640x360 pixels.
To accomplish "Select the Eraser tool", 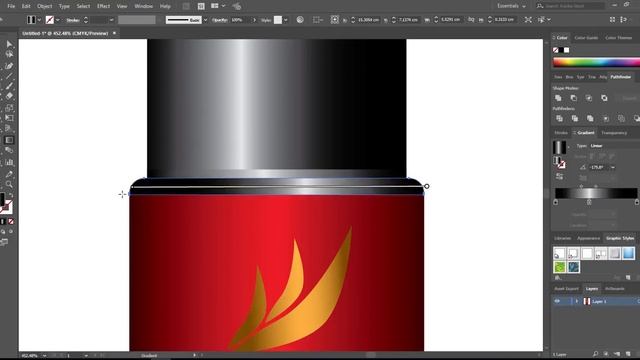I will (x=9, y=96).
